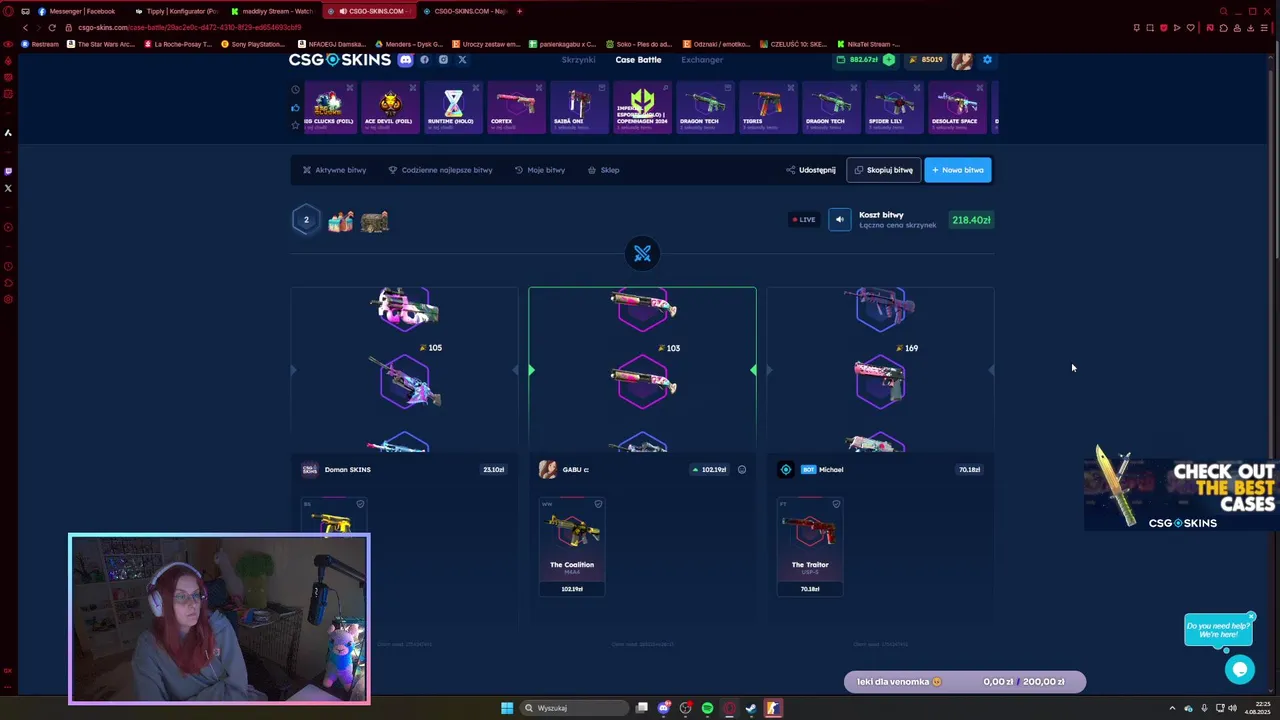Click the LIVE indicator badge
This screenshot has height=720, width=1280.
pyautogui.click(x=804, y=220)
